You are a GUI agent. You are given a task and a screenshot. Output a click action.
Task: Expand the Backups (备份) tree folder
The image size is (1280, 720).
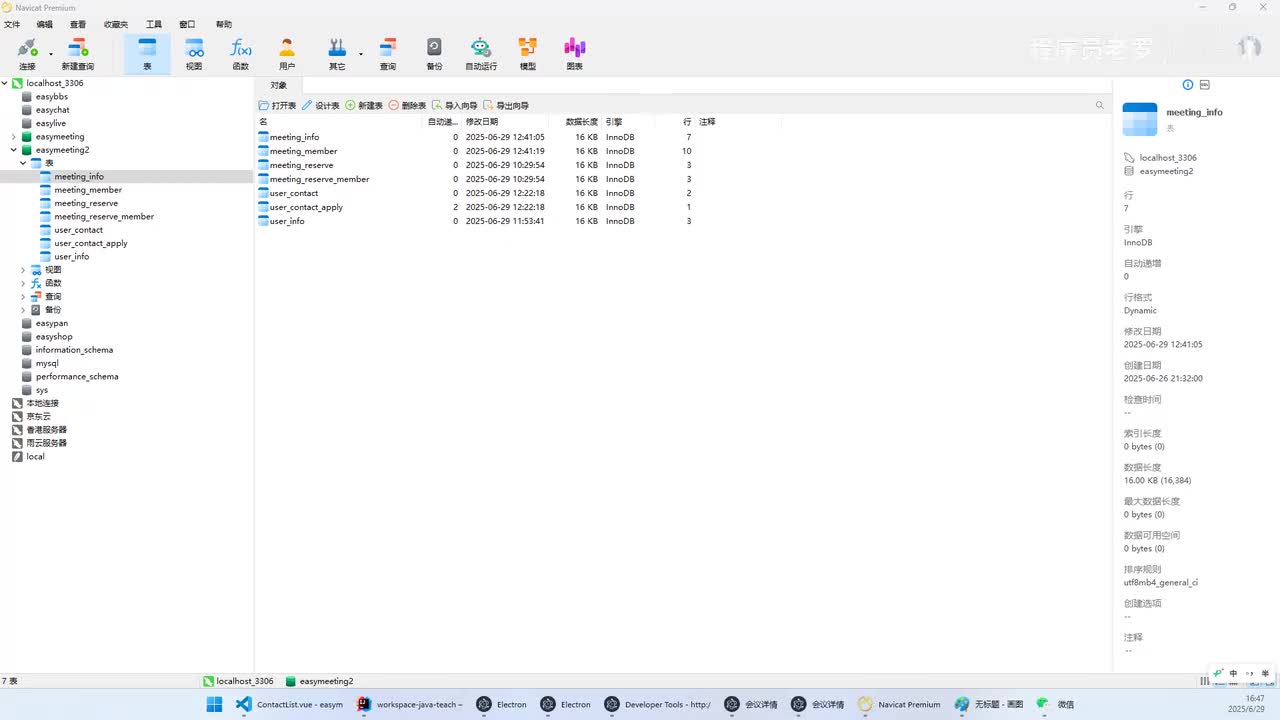click(x=23, y=310)
